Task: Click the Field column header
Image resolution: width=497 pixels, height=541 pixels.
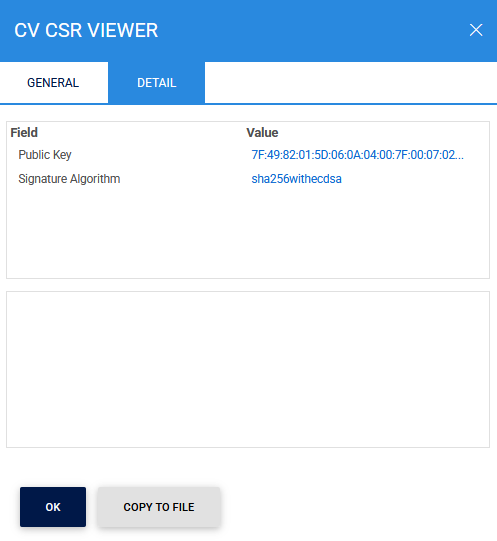Action: pyautogui.click(x=24, y=132)
